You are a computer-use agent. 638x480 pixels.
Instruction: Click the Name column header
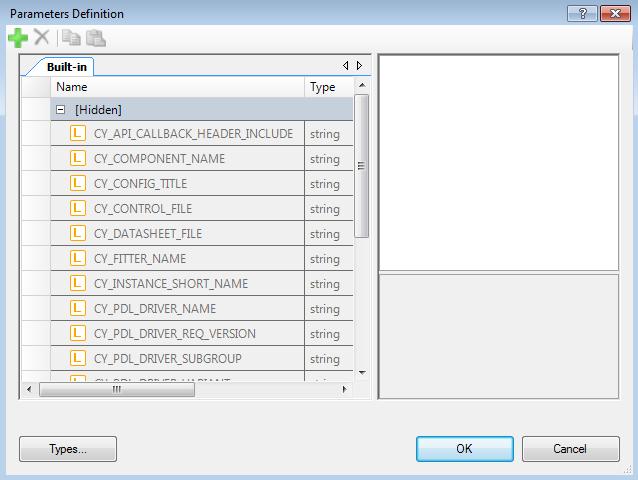tap(177, 87)
